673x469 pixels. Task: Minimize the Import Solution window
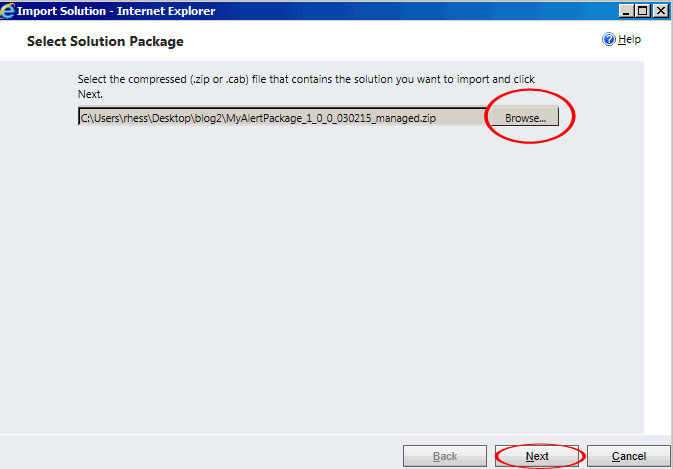pyautogui.click(x=626, y=10)
